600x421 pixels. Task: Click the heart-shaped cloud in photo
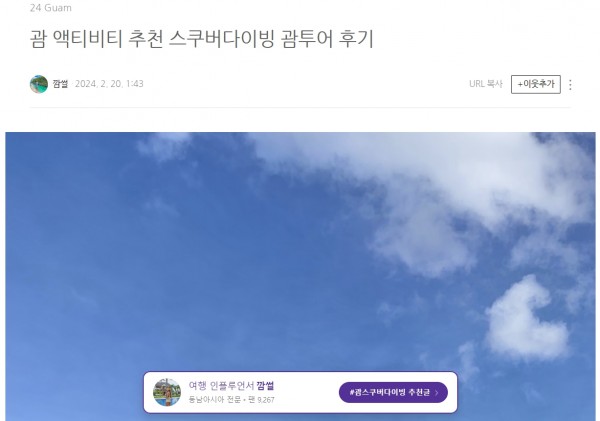[526, 320]
